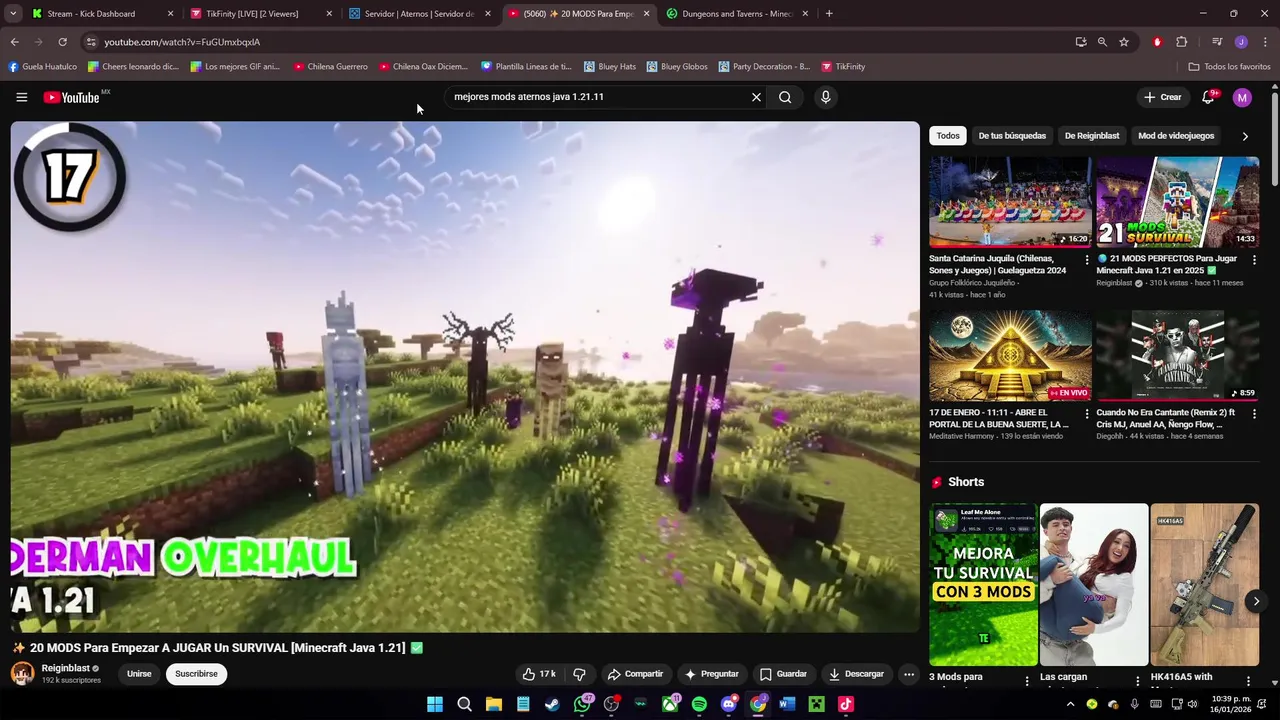
Task: Click the YouTube search magnifier button
Action: click(x=785, y=97)
